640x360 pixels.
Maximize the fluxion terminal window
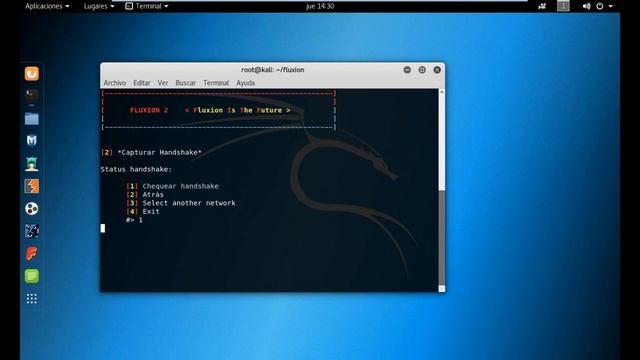coord(422,70)
